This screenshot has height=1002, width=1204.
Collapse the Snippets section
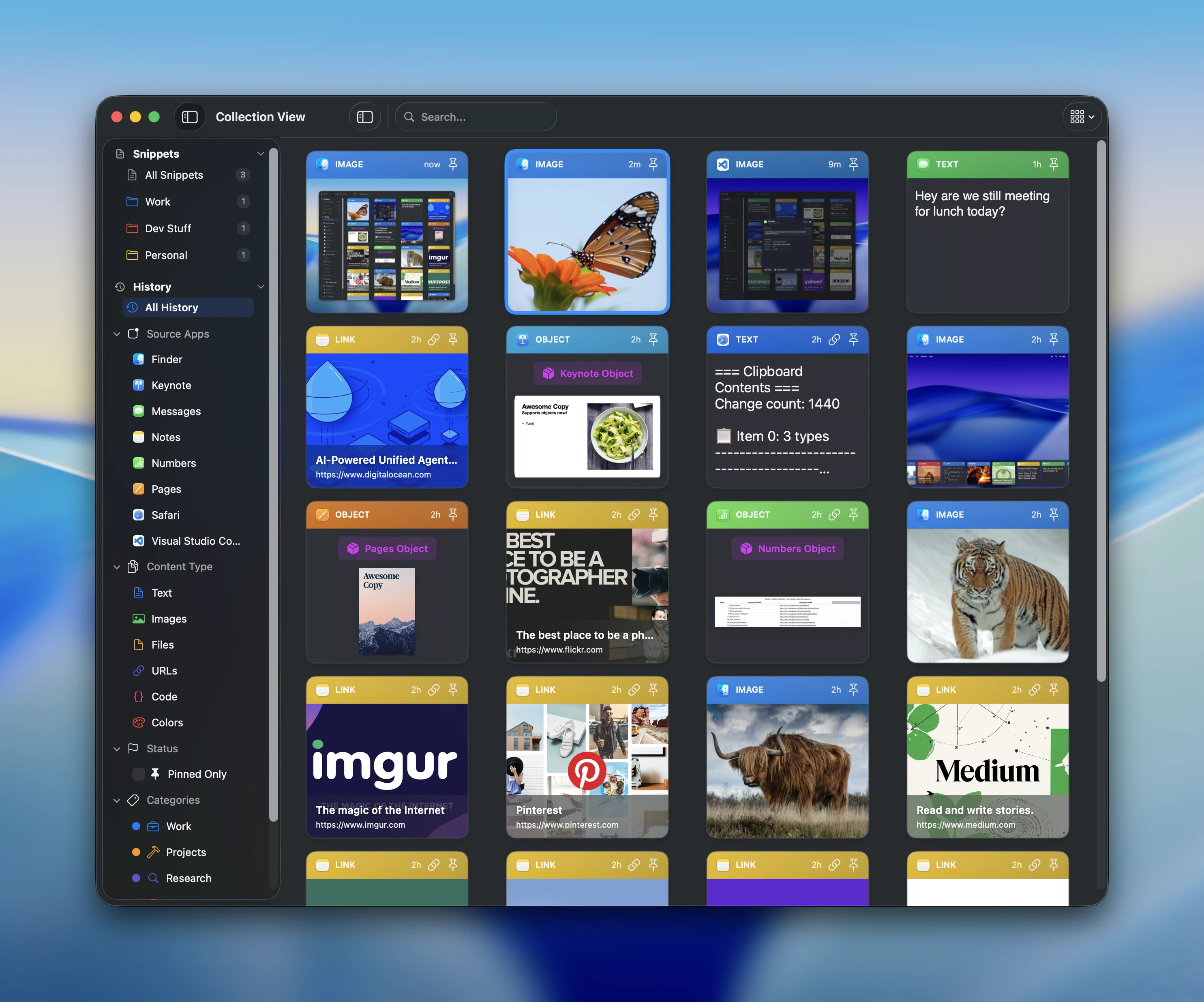261,154
